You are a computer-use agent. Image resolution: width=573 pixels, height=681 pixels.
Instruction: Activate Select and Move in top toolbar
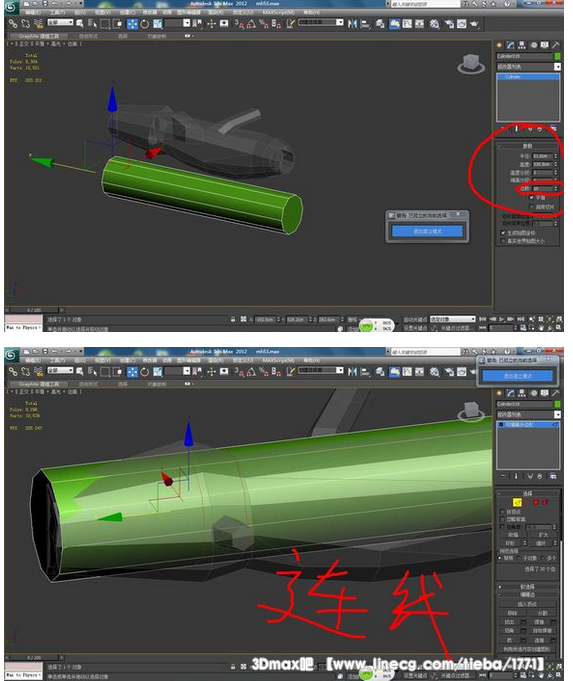[x=132, y=23]
